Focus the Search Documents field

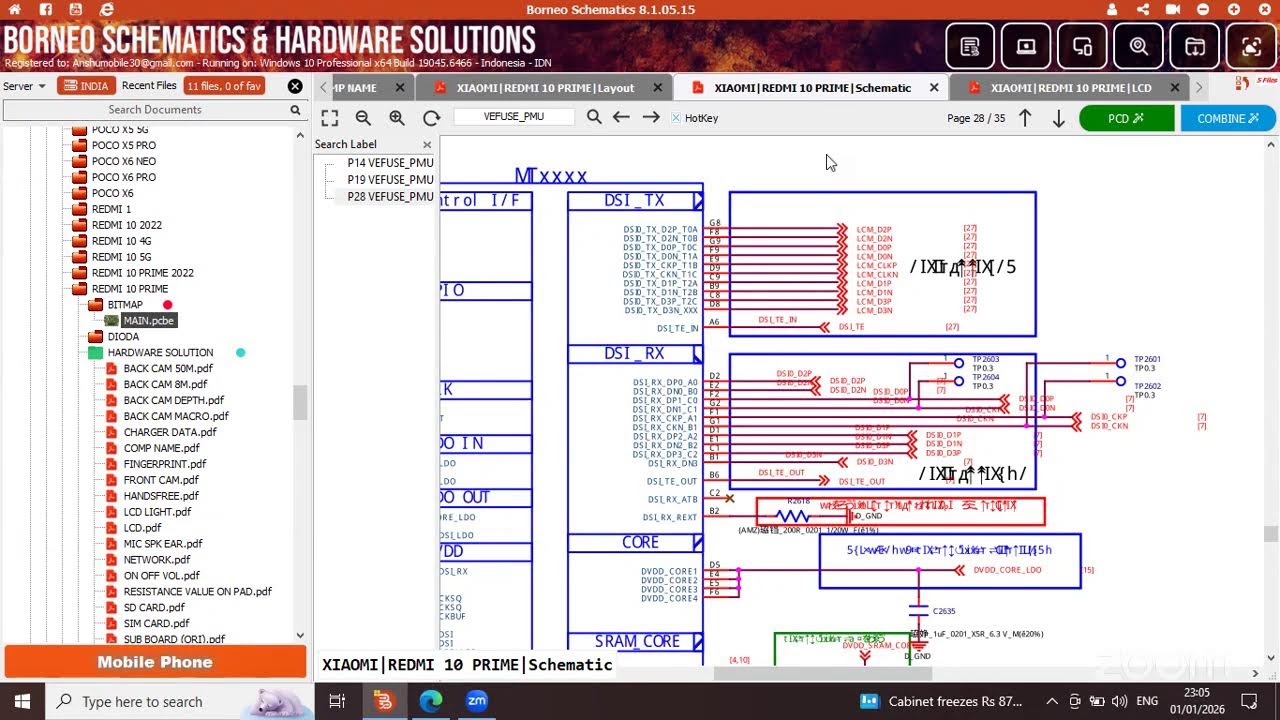(155, 110)
